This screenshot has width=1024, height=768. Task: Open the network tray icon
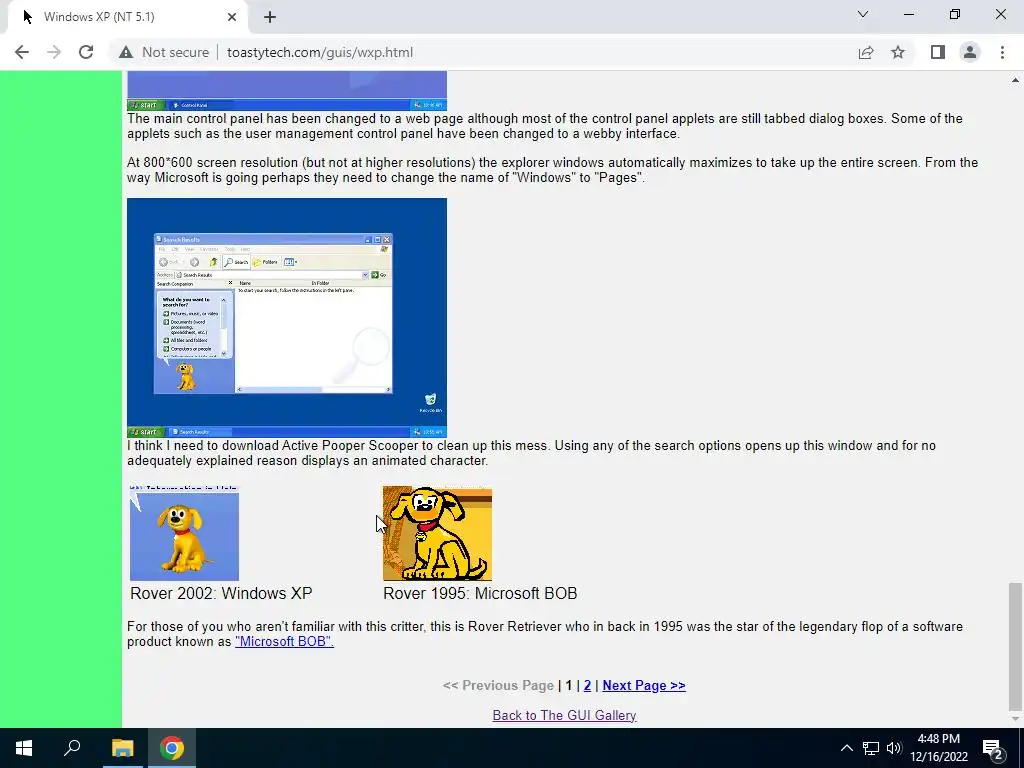pos(871,748)
